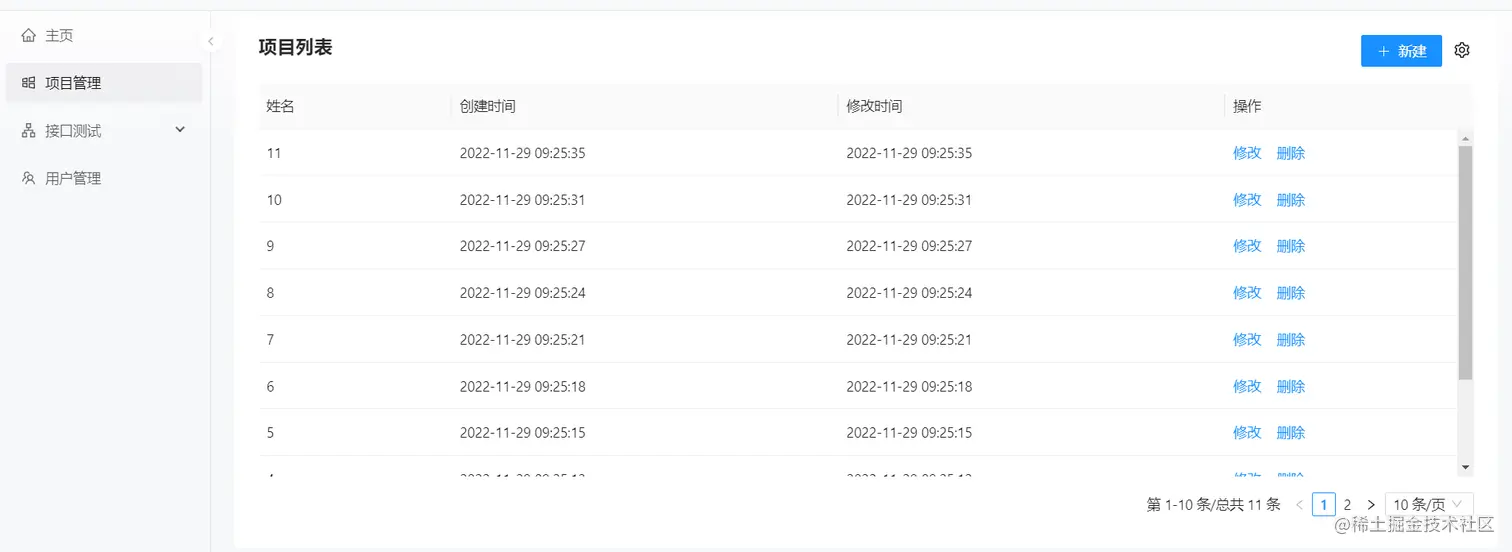Click the plus icon in 新建 button

[1384, 51]
